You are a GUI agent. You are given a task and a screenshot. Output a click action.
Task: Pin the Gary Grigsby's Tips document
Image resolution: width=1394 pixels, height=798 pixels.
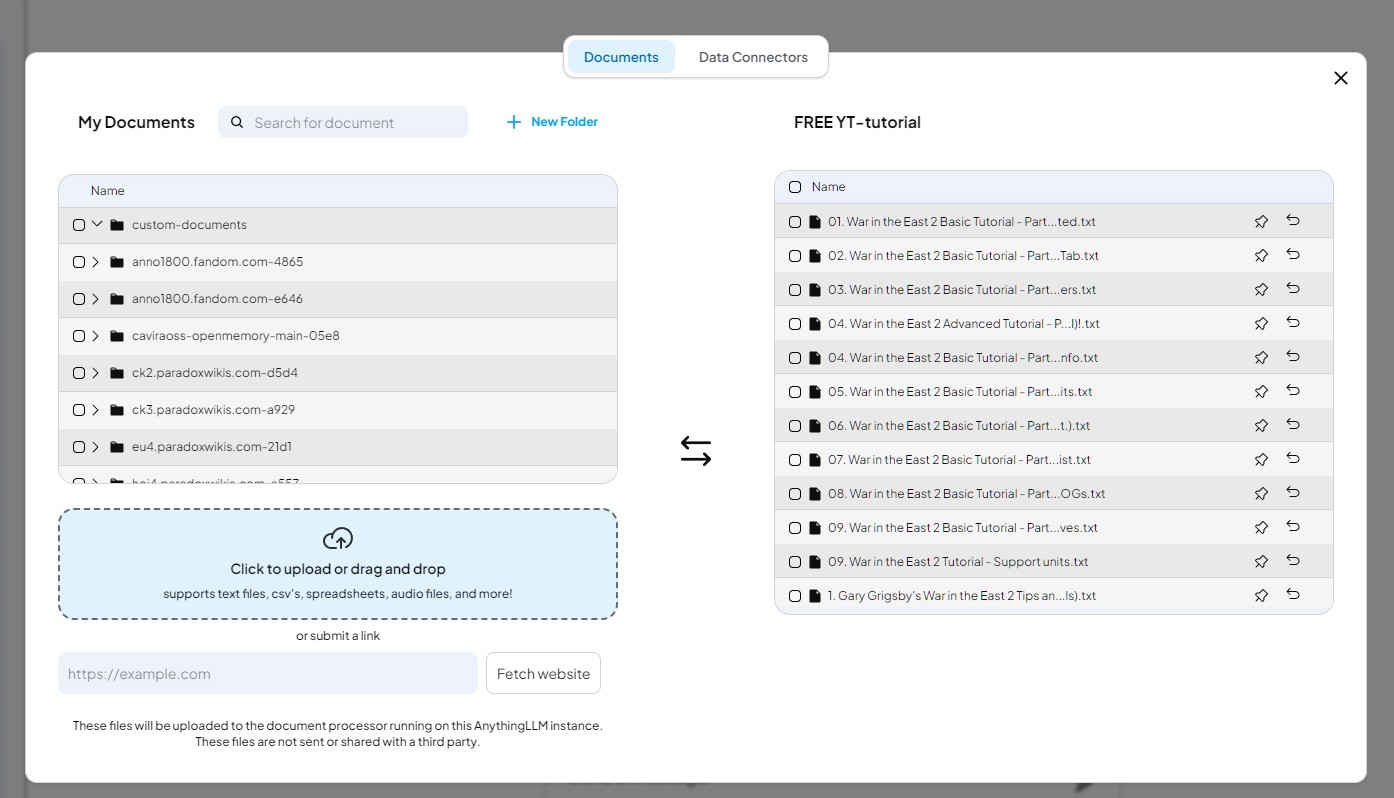(1261, 596)
